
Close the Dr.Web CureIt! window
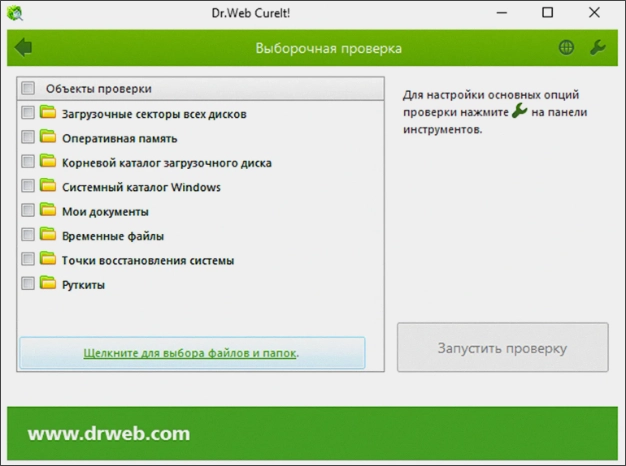(594, 13)
